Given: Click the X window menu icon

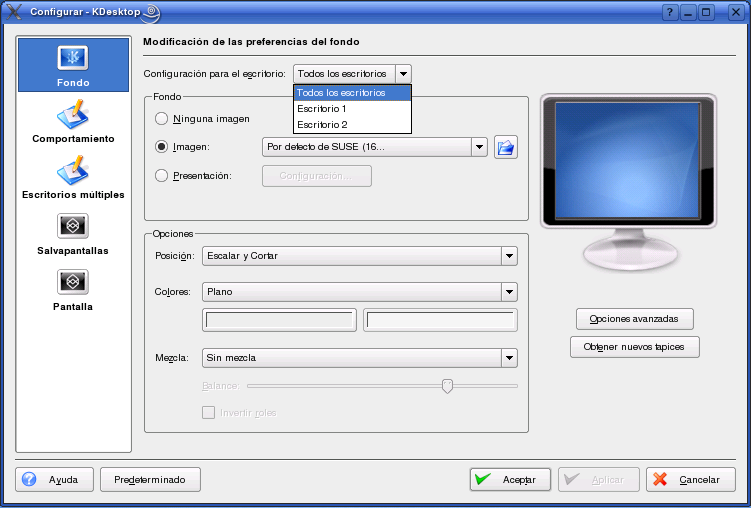Looking at the screenshot, I should (x=13, y=11).
